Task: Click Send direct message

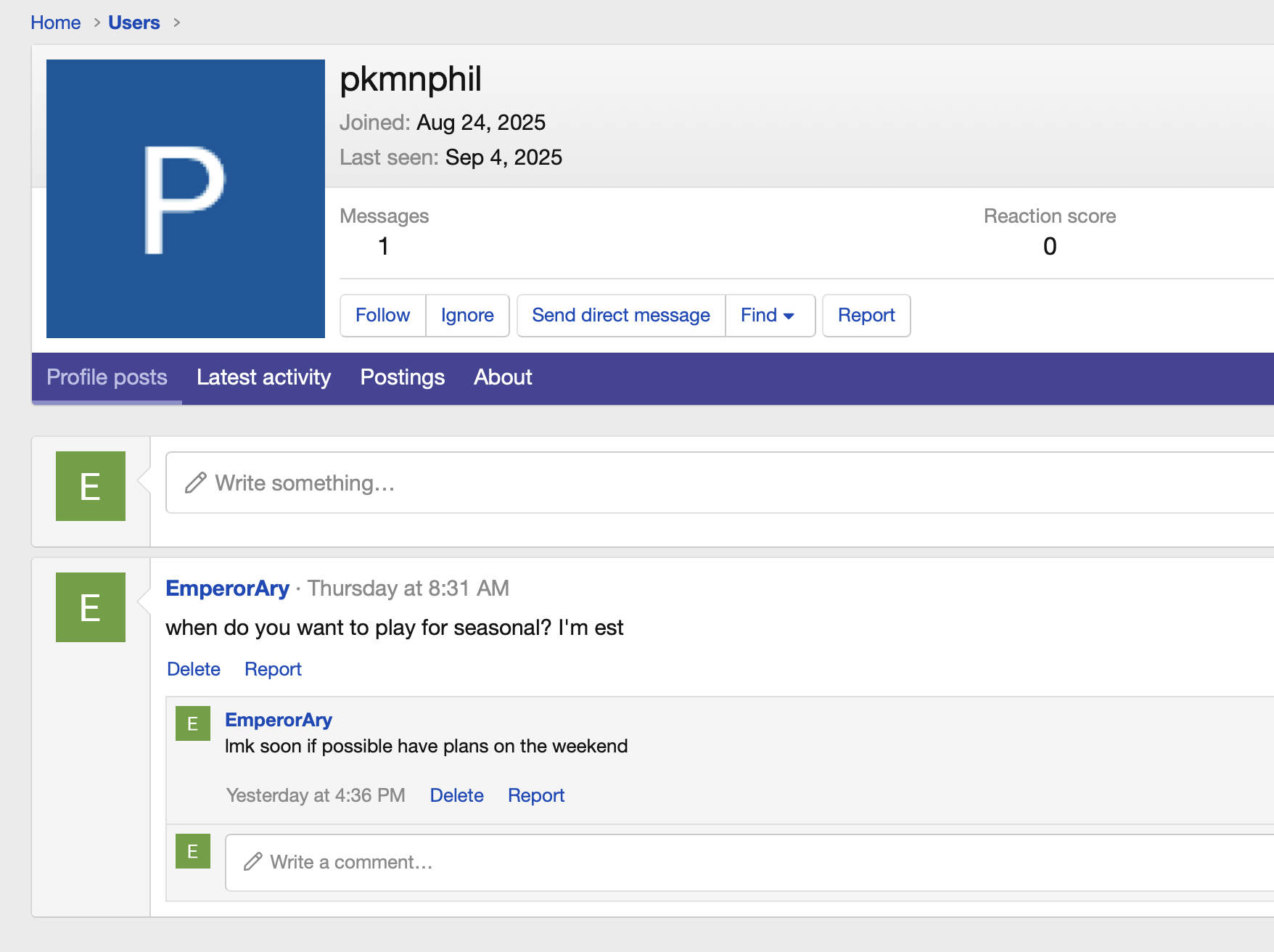Action: click(x=620, y=315)
